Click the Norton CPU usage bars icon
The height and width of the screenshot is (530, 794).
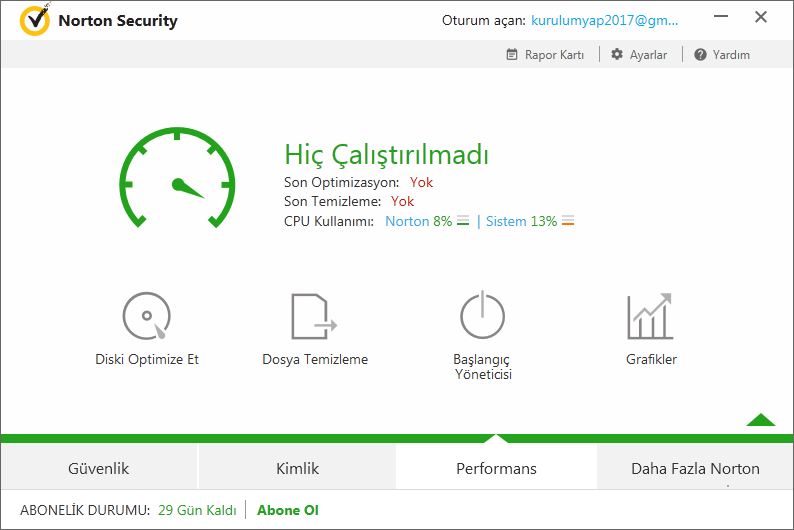(x=463, y=221)
